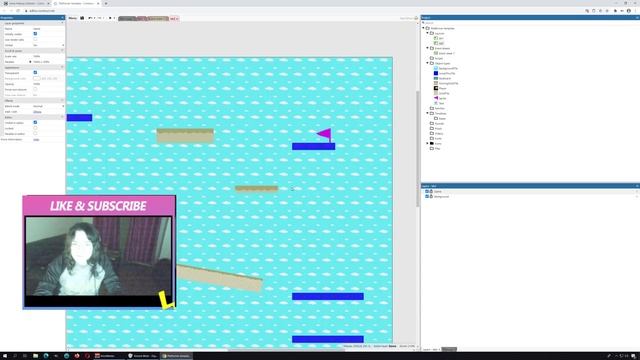Image resolution: width=640 pixels, height=360 pixels.
Task: Click the Help link under More information
Action: (36, 139)
